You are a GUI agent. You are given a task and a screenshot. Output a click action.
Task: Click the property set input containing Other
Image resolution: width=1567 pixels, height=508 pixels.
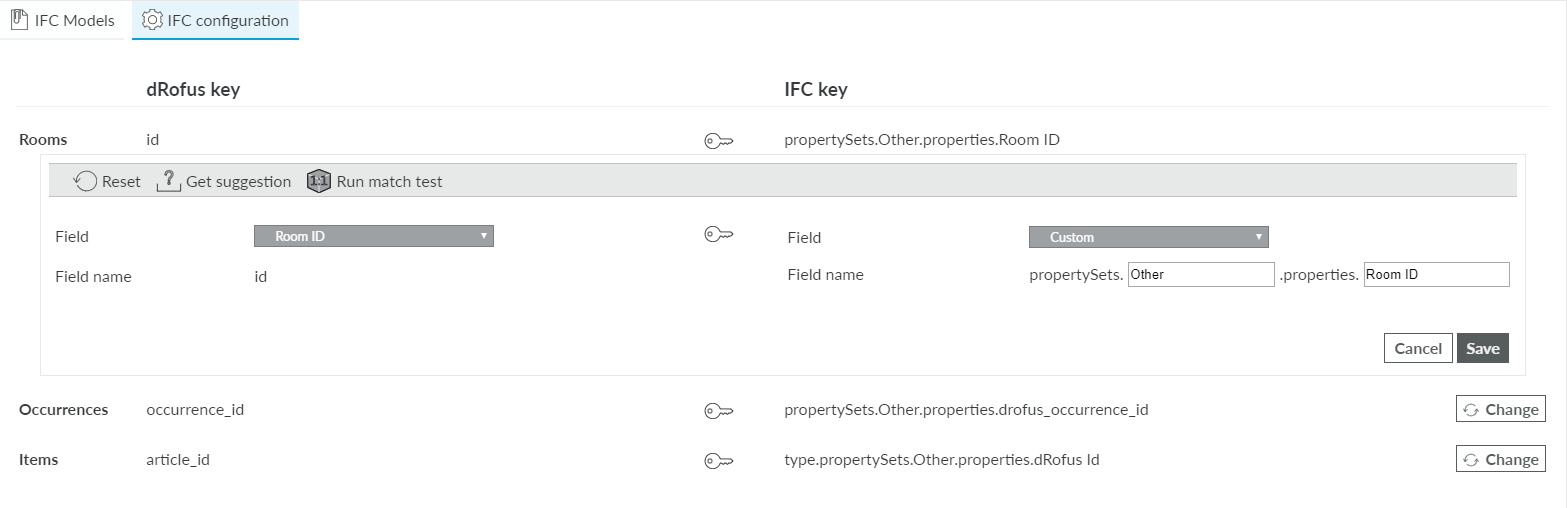click(x=1200, y=274)
